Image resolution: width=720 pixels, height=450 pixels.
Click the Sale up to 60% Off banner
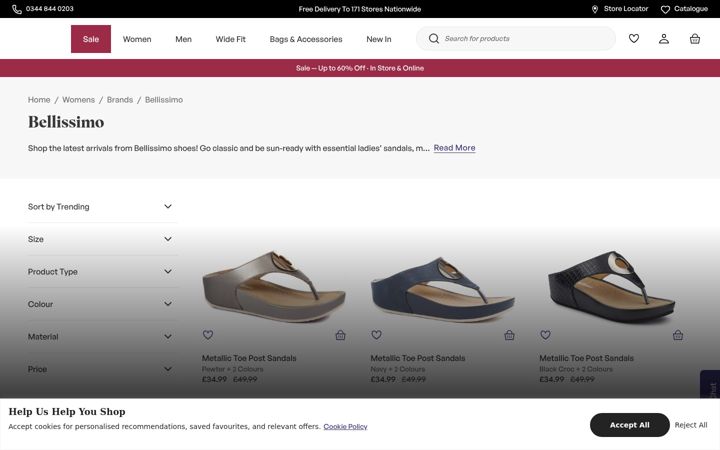[x=360, y=68]
